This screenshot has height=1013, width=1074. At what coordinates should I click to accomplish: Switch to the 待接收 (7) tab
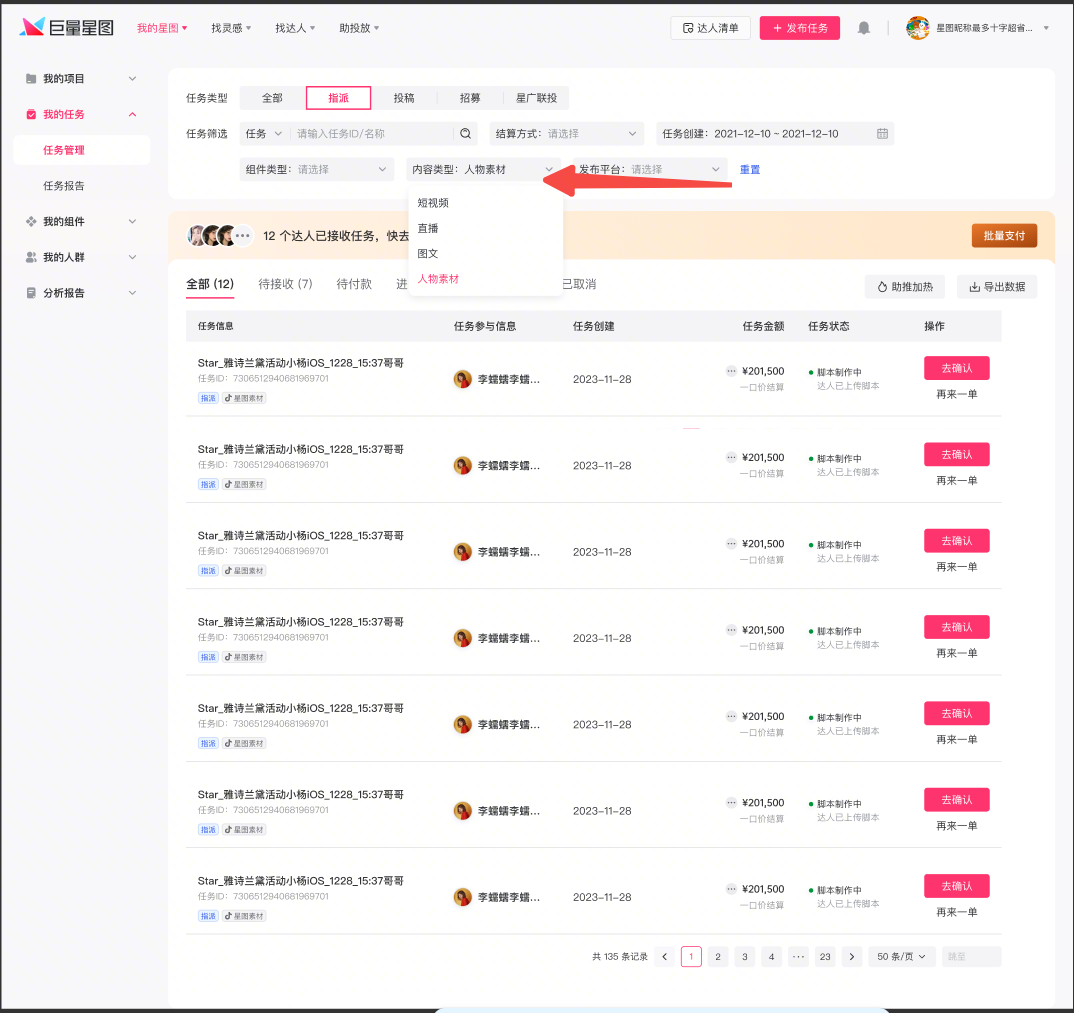(285, 284)
